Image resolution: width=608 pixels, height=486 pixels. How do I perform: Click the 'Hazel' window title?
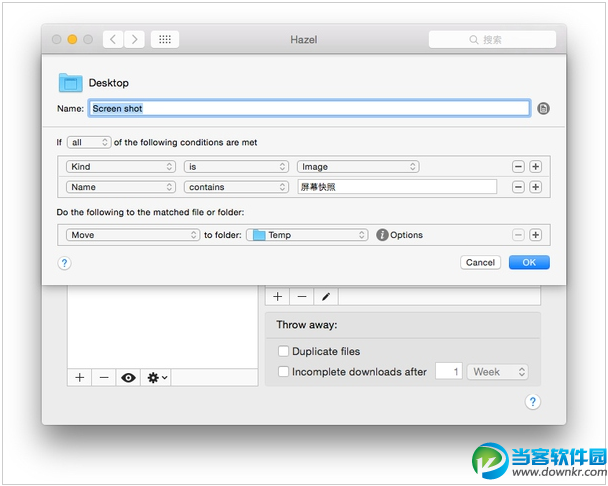(x=304, y=40)
